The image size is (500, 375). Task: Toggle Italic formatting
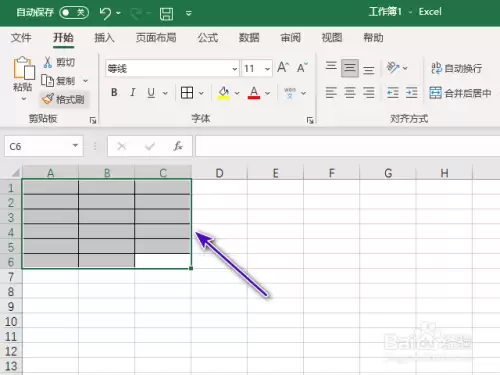[133, 92]
